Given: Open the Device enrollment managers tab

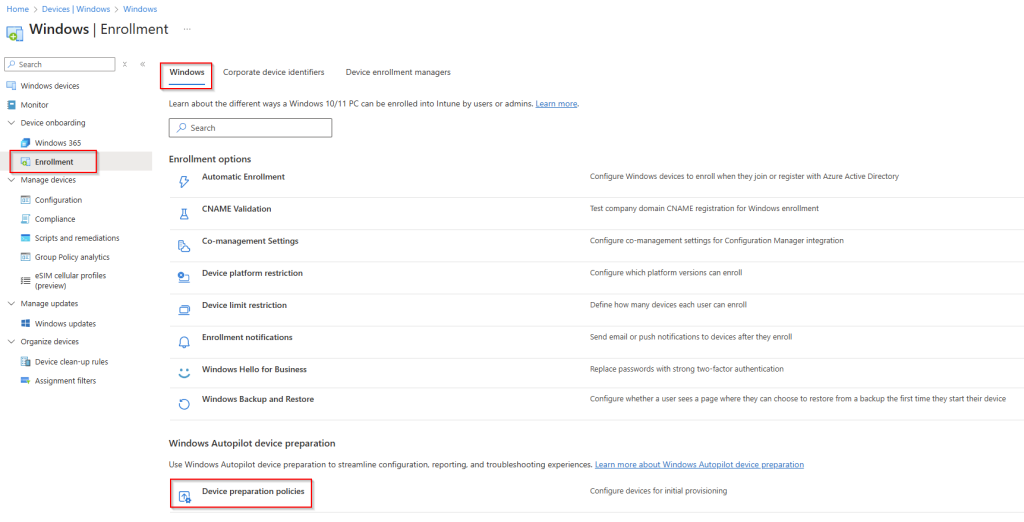Looking at the screenshot, I should point(398,72).
